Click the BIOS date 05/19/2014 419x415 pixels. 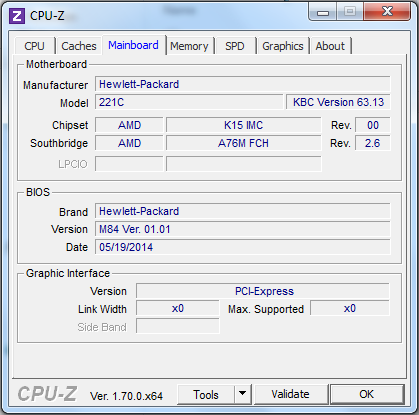coord(243,247)
